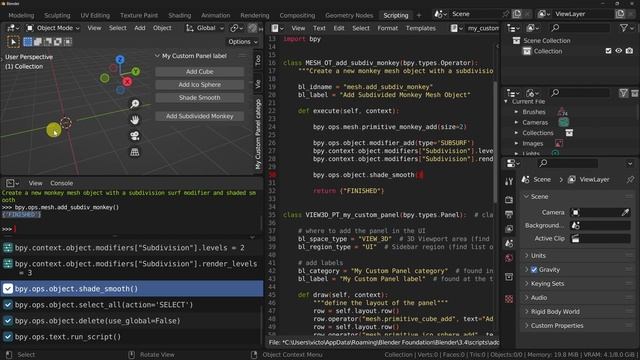Toggle checkbox for select_all info entry
Image resolution: width=640 pixels, height=360 pixels.
(8, 304)
